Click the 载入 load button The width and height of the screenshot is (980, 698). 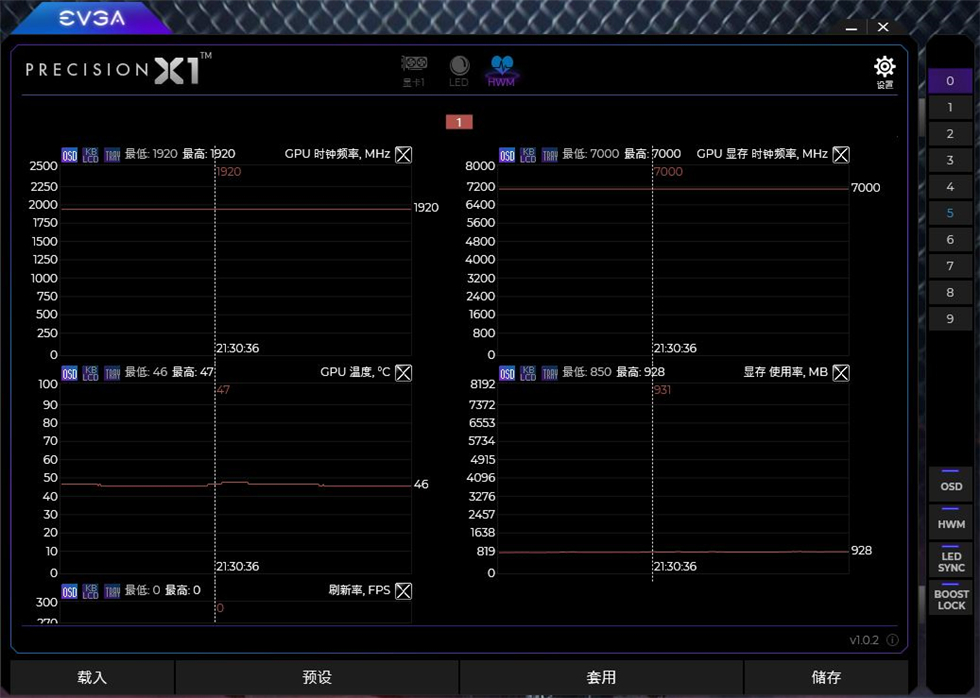coord(91,676)
